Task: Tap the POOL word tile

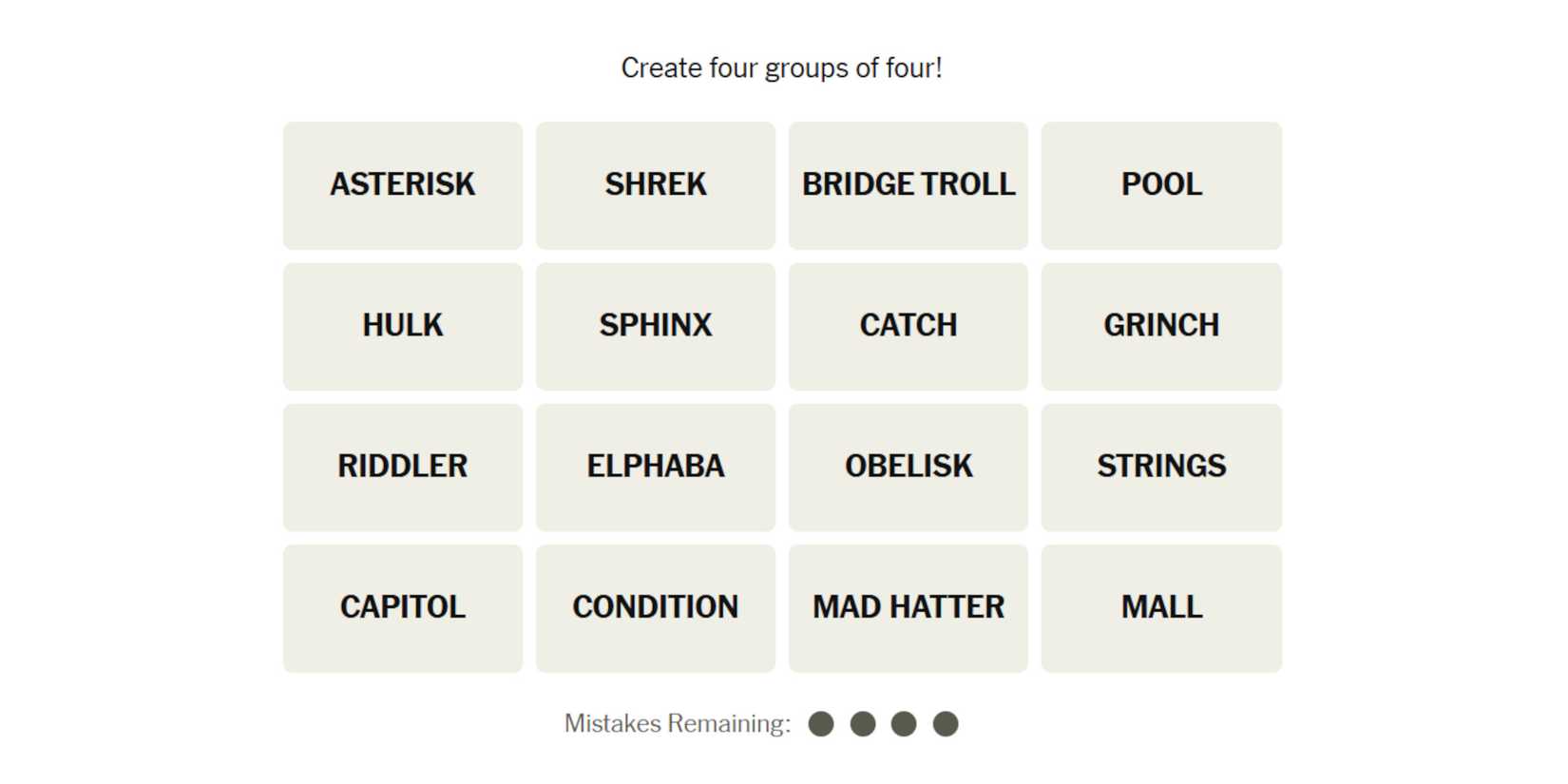Action: [1161, 185]
